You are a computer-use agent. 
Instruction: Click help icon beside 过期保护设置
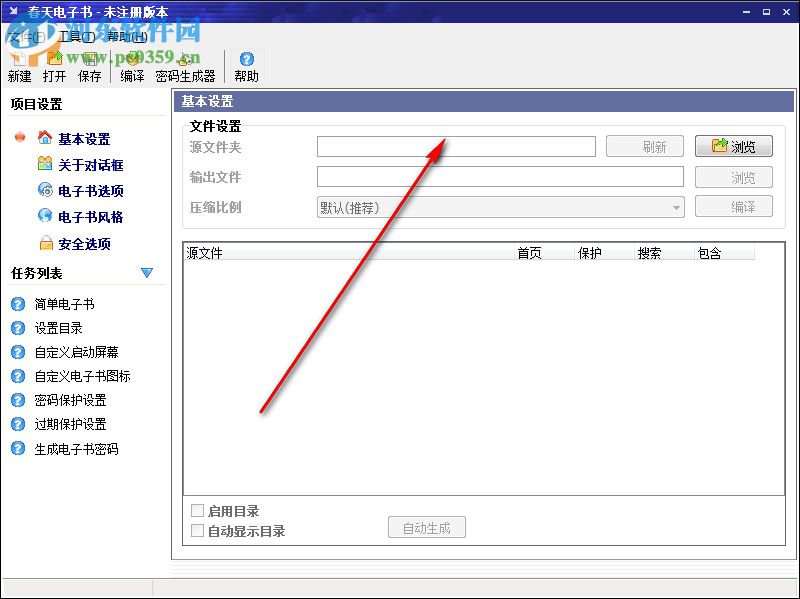(x=18, y=424)
